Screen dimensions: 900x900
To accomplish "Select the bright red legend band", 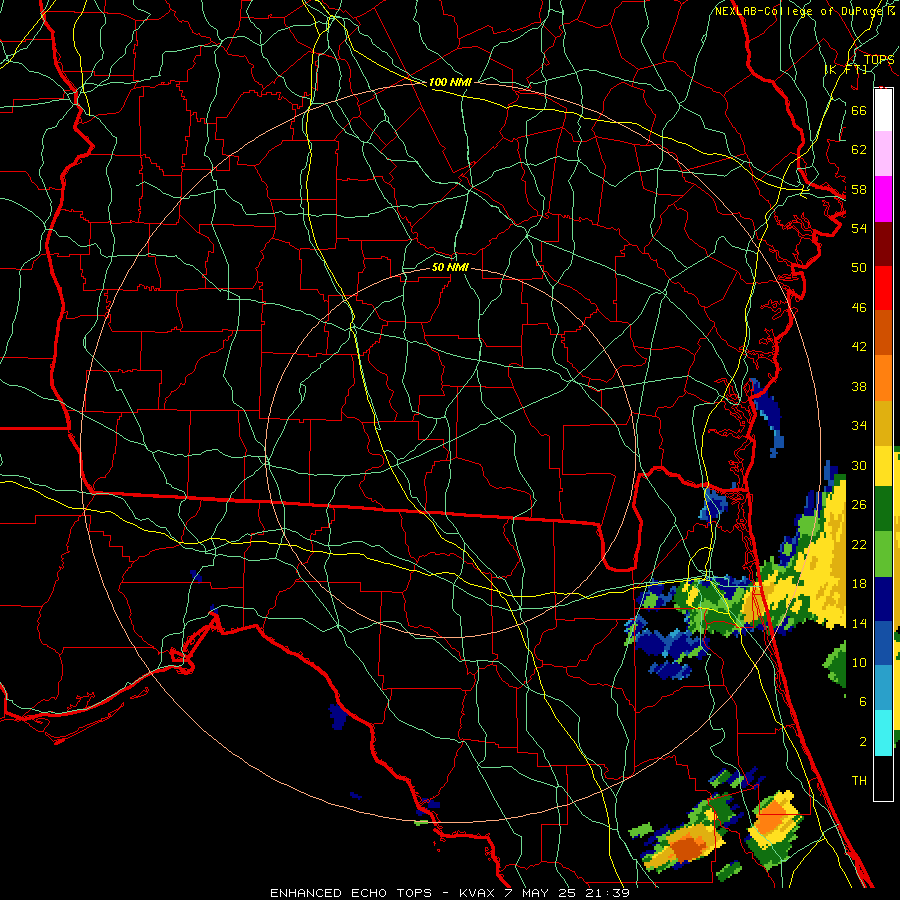I will click(x=883, y=288).
